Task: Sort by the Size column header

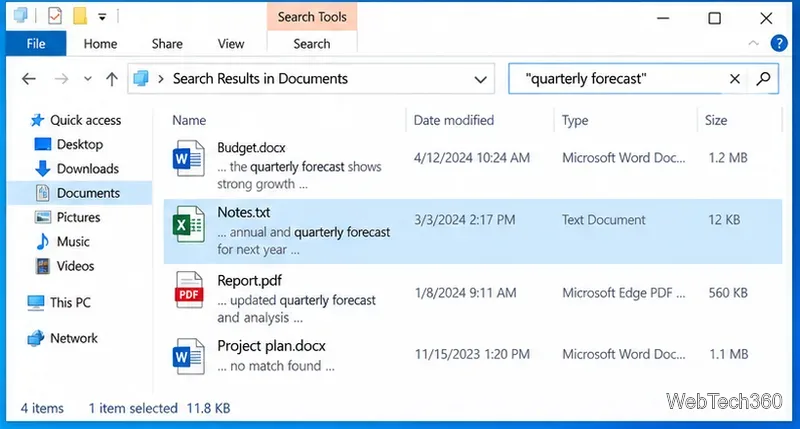Action: point(716,120)
